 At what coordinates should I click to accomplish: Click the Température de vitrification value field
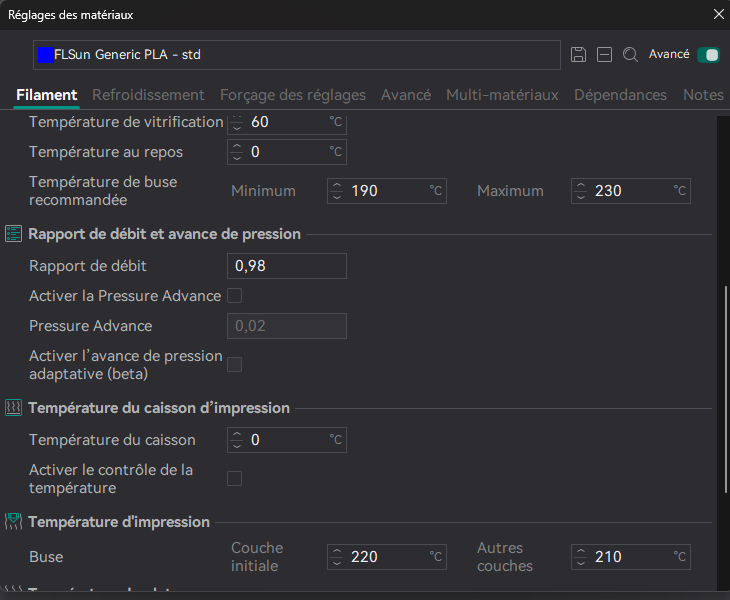[x=287, y=123]
